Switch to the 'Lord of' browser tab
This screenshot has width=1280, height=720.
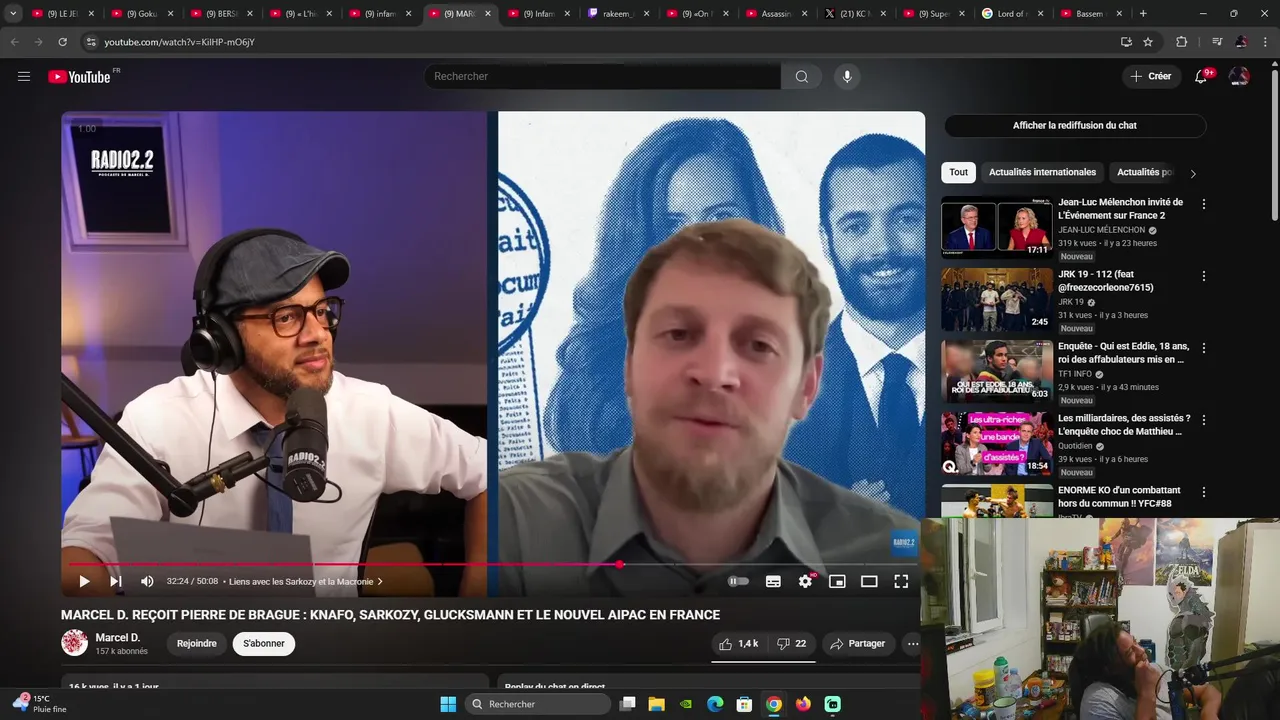(1012, 14)
